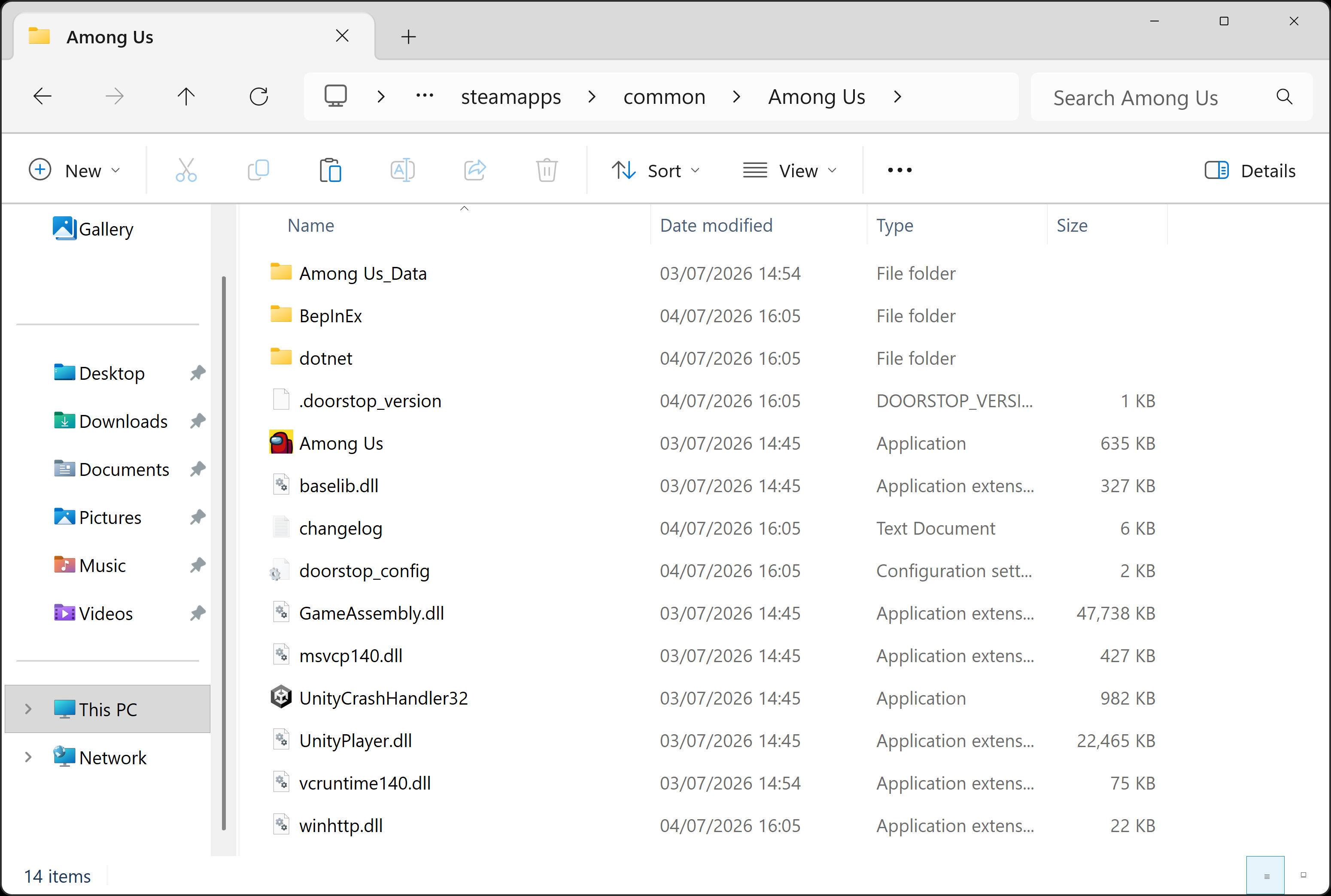Sort by the Name column header
The width and height of the screenshot is (1331, 896).
point(311,225)
